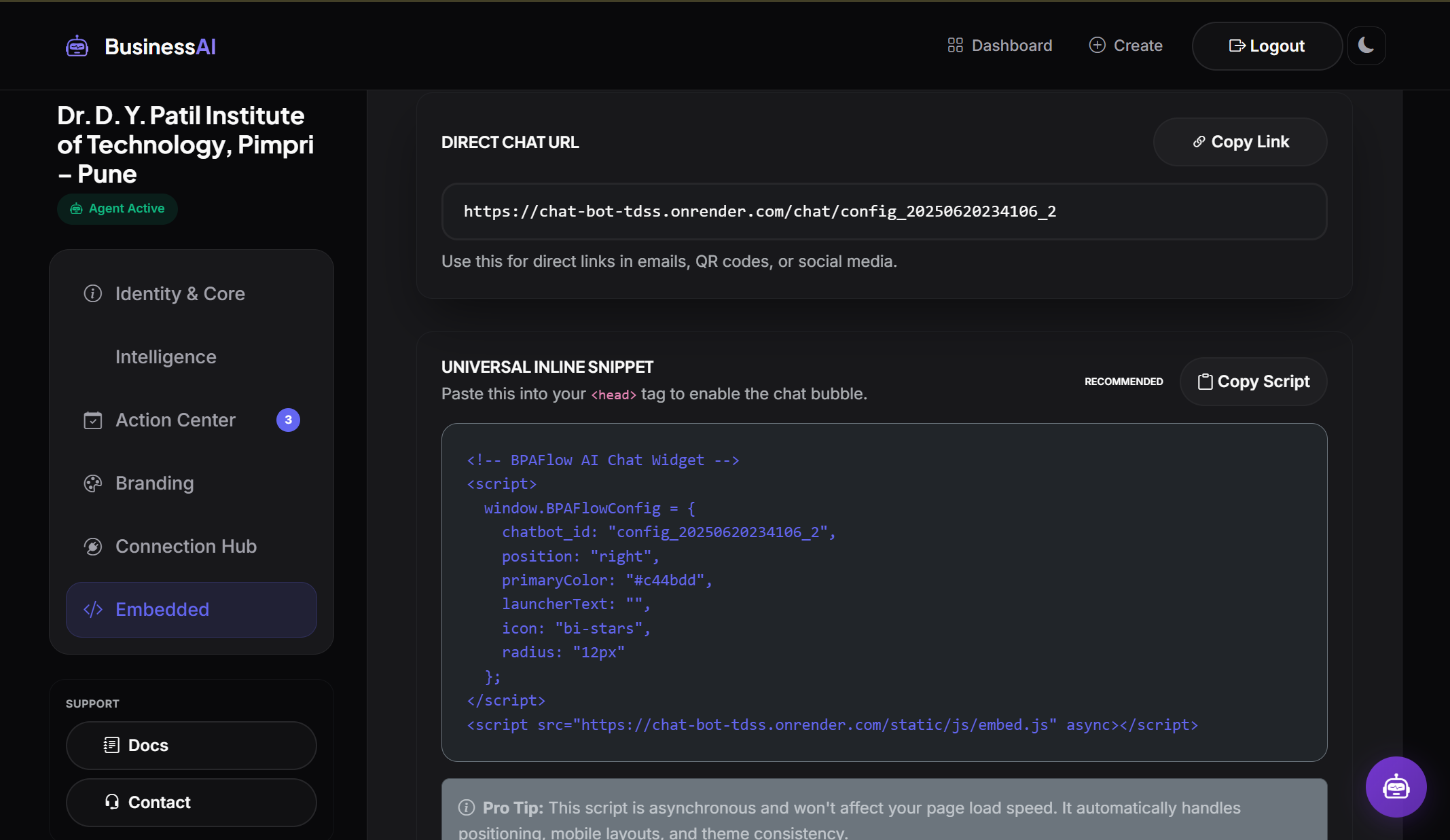
Task: Click the Action Center calendar icon
Action: coord(93,420)
